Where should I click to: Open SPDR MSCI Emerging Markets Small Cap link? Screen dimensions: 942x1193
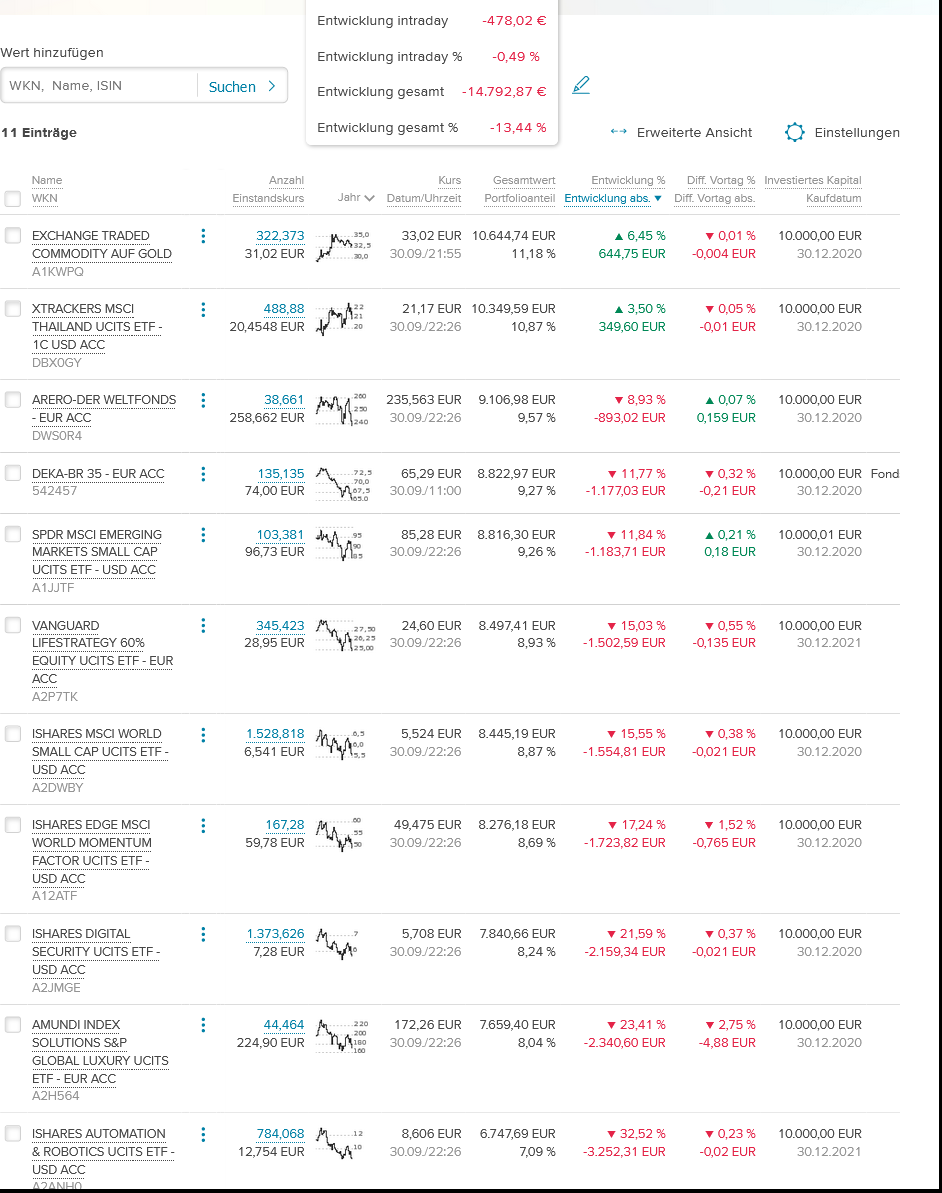point(96,552)
